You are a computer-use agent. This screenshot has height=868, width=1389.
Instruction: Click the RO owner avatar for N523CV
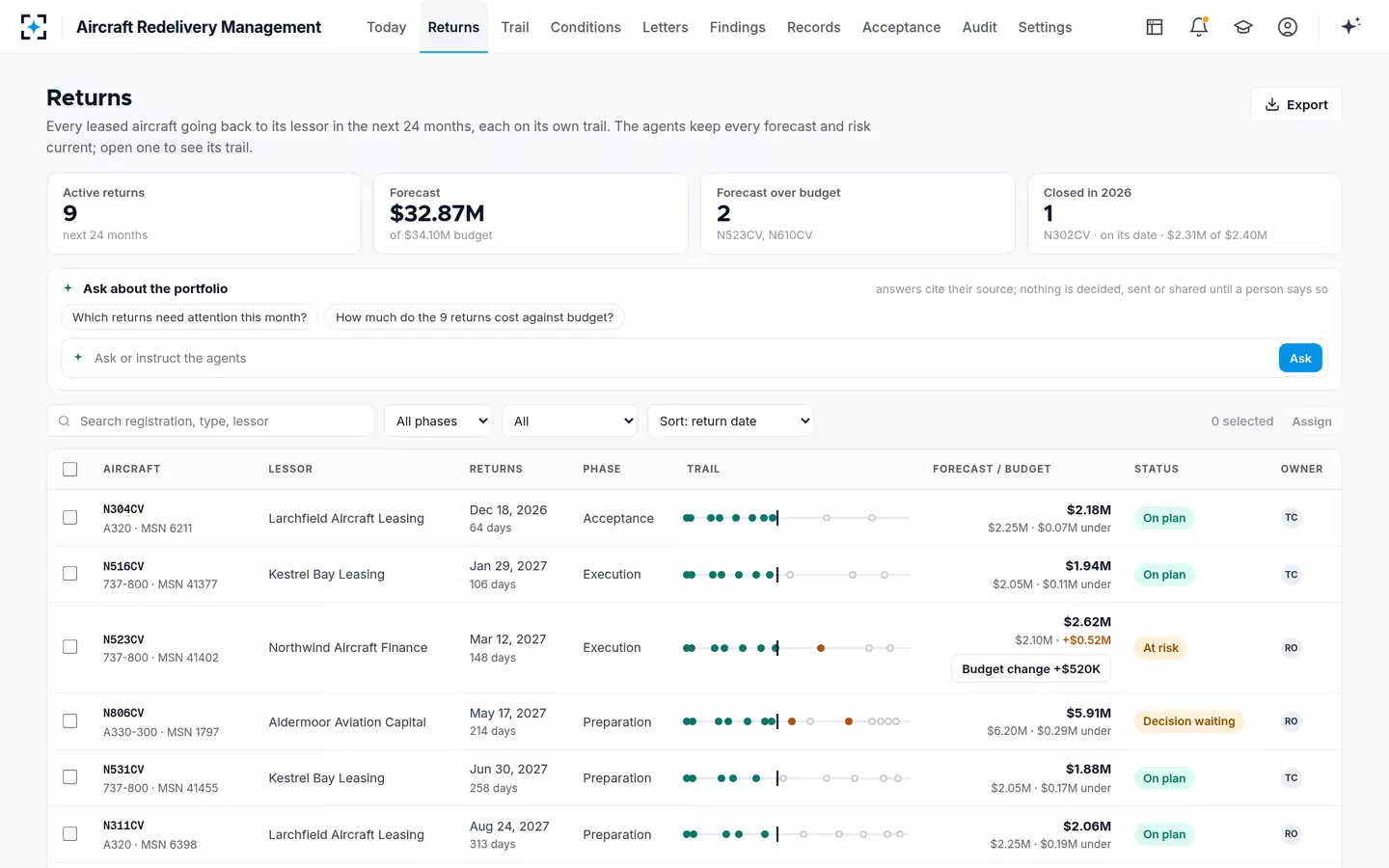click(1292, 648)
